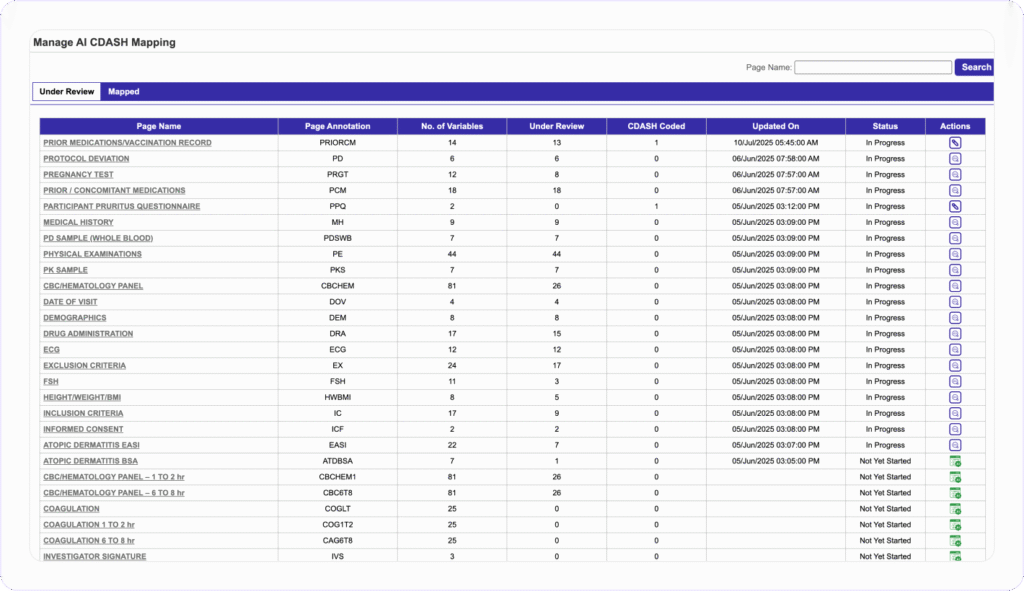This screenshot has height=591, width=1024.
Task: Click the edit icon for PRIOR MEDICATIONS/VACCINATION RECORD
Action: pyautogui.click(x=954, y=142)
